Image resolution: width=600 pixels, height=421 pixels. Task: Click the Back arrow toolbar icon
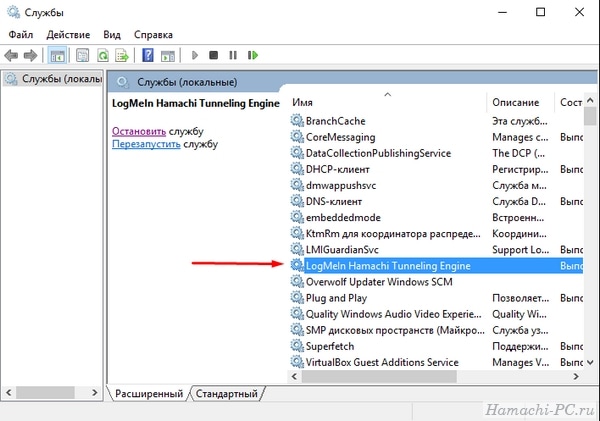pyautogui.click(x=11, y=55)
